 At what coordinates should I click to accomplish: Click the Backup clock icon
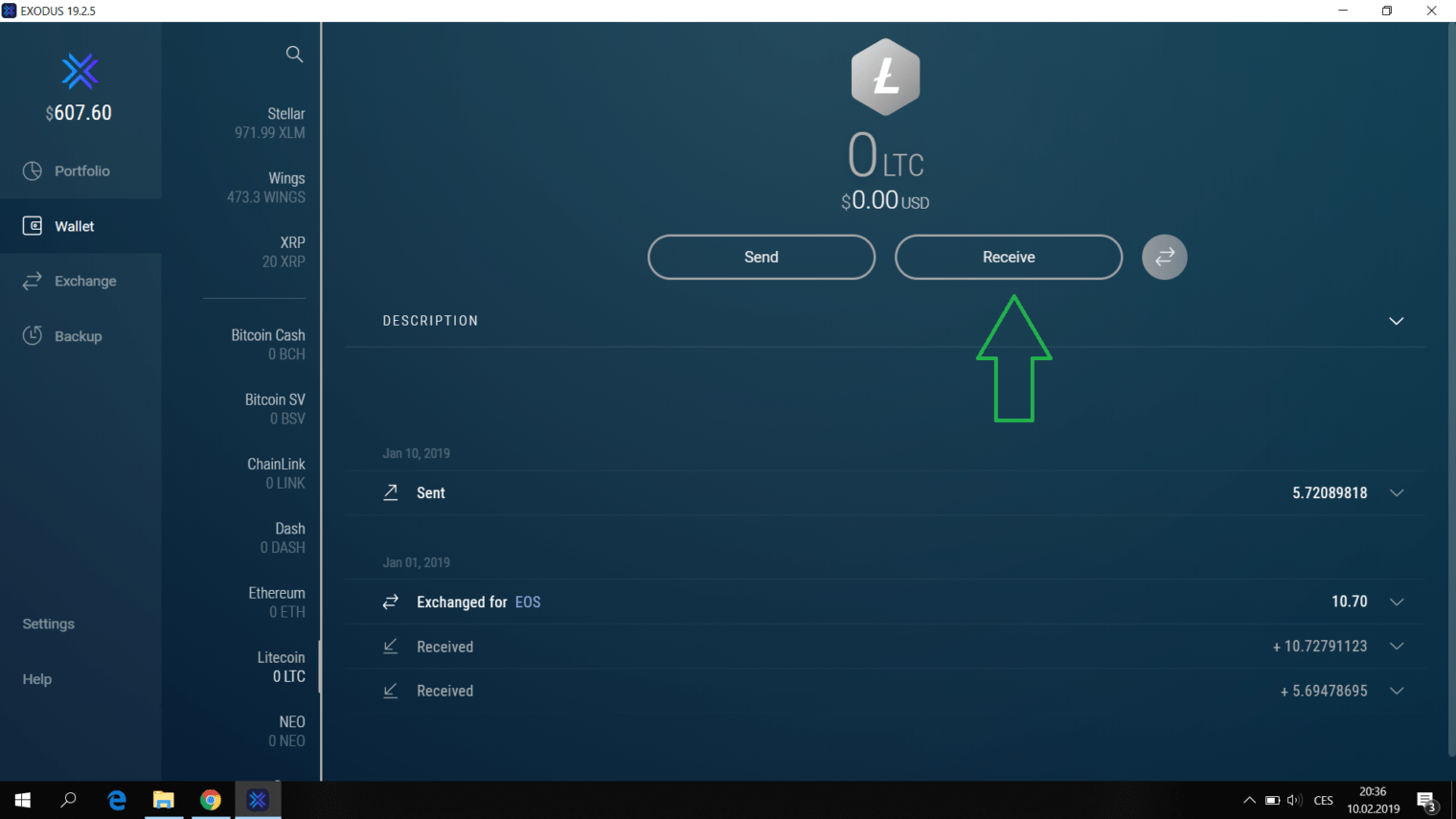pyautogui.click(x=33, y=335)
